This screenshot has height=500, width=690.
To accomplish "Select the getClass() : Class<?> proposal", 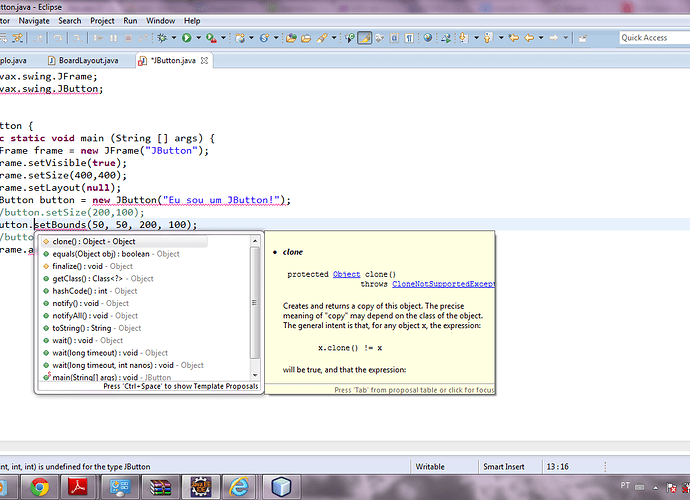I will pos(98,279).
